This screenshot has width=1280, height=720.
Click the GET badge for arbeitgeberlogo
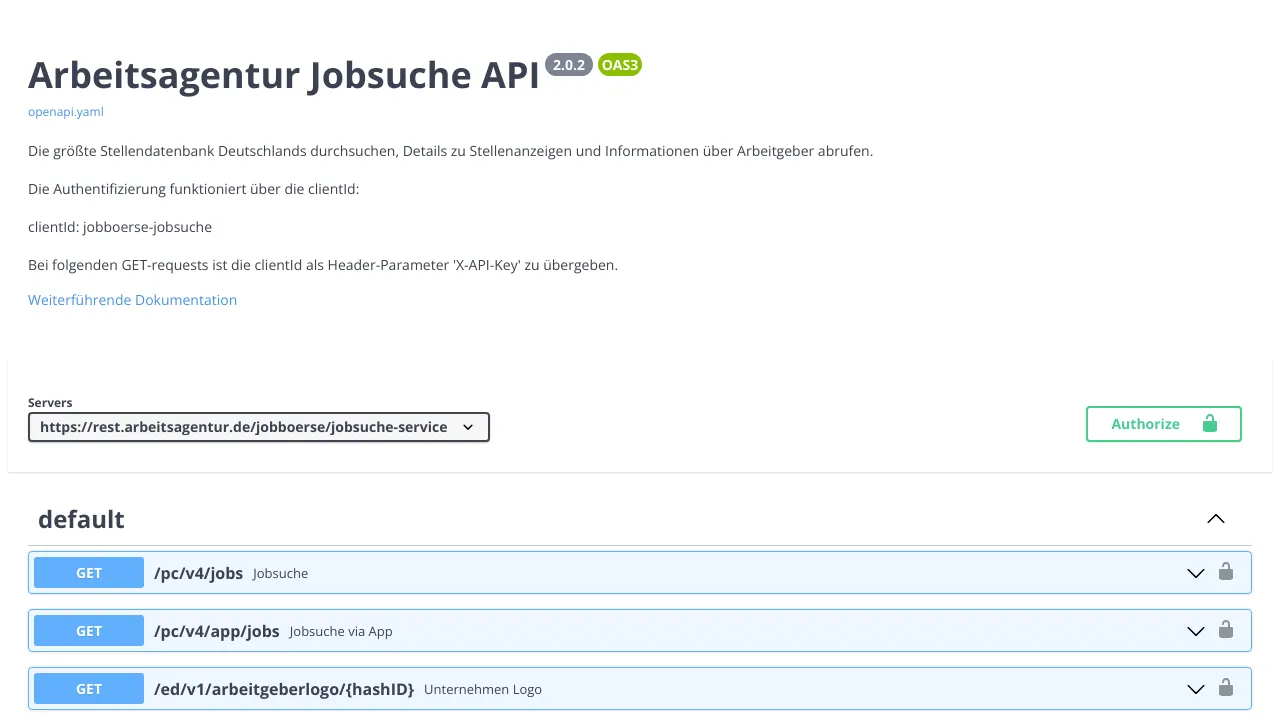[89, 689]
